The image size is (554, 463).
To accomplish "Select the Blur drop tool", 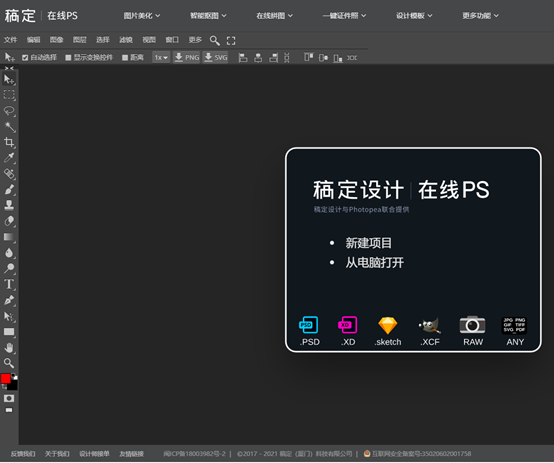I will pyautogui.click(x=9, y=253).
